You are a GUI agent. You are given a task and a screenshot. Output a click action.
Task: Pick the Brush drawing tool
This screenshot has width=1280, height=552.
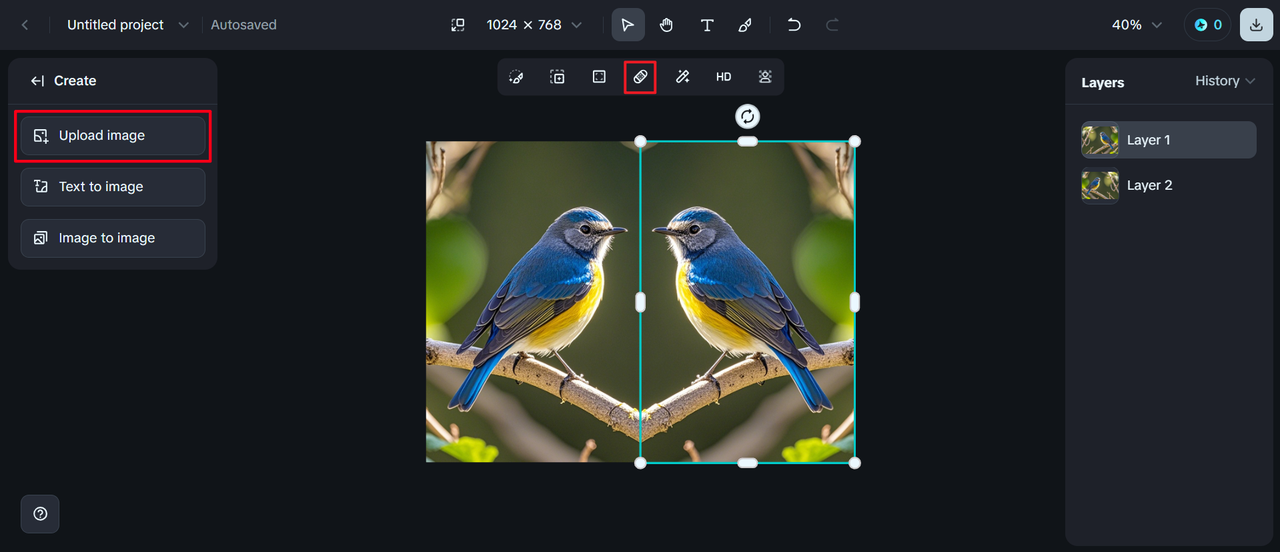click(x=745, y=25)
